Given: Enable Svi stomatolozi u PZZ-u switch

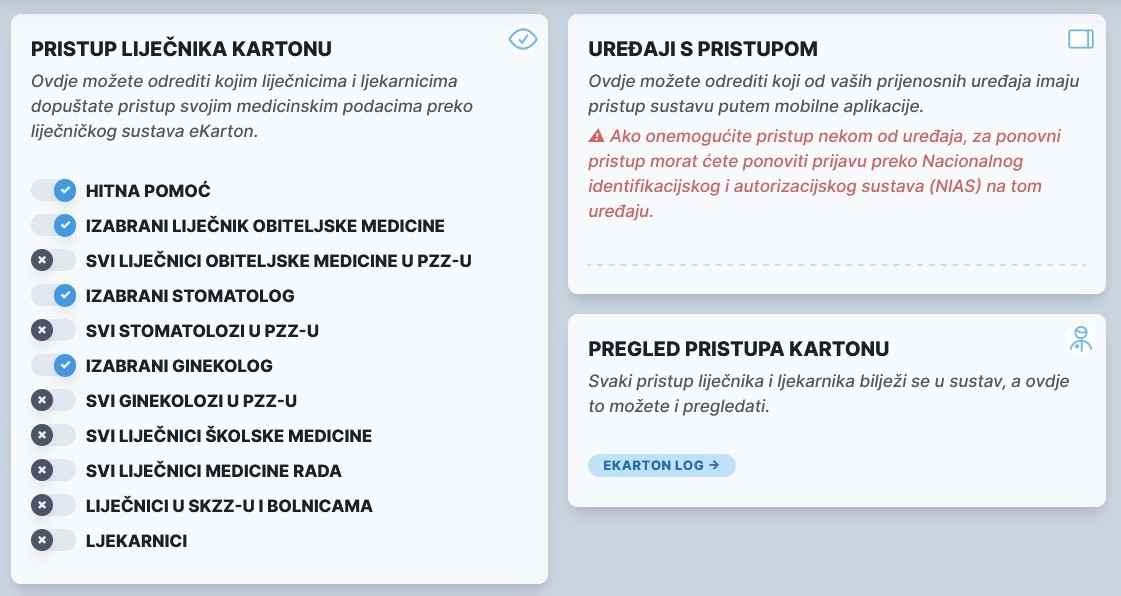Looking at the screenshot, I should (54, 330).
